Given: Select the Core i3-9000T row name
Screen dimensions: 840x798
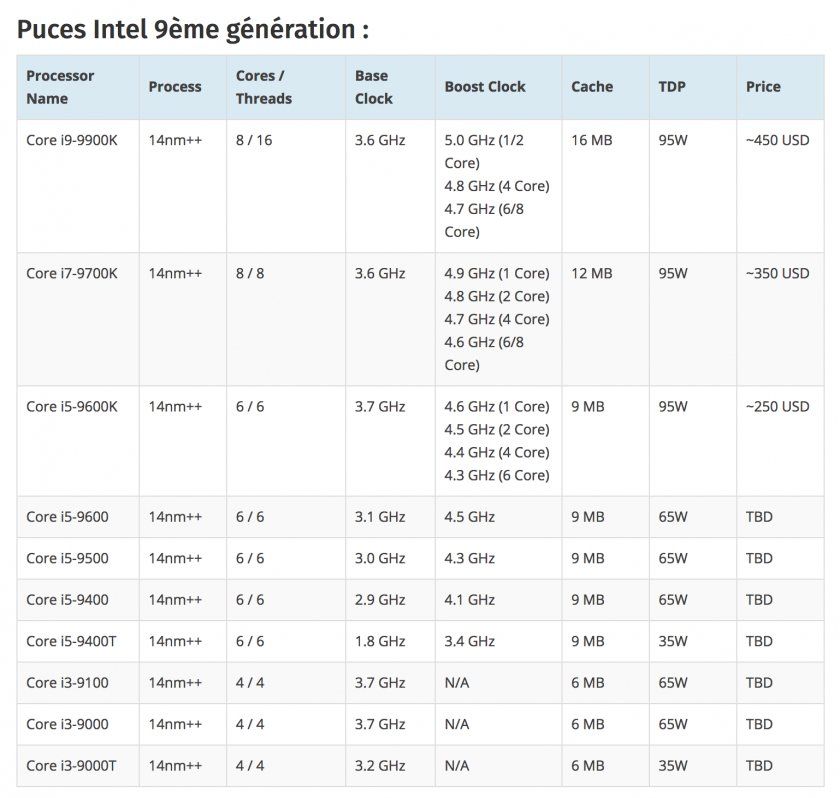Looking at the screenshot, I should (71, 765).
